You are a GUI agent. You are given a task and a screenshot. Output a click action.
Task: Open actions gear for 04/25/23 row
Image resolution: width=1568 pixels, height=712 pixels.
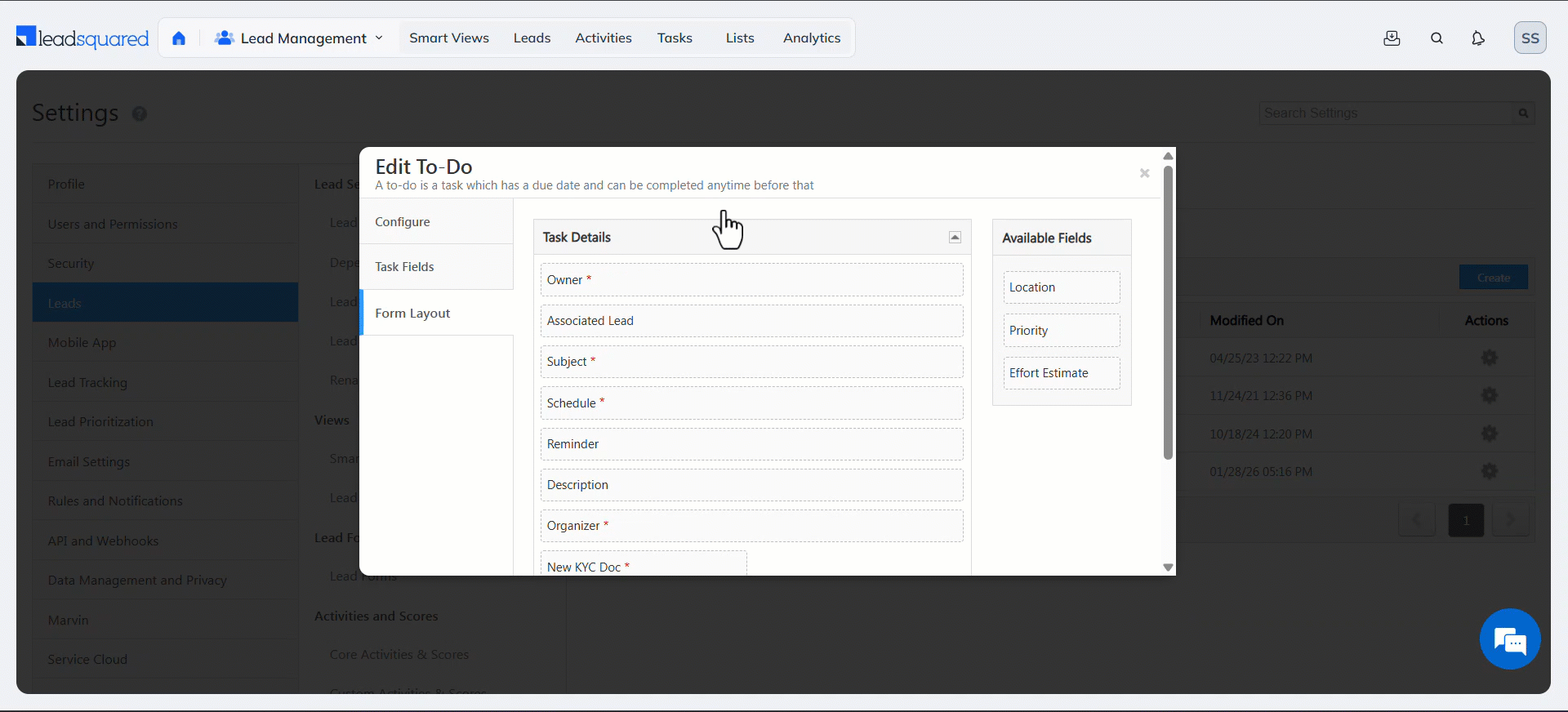(x=1490, y=358)
